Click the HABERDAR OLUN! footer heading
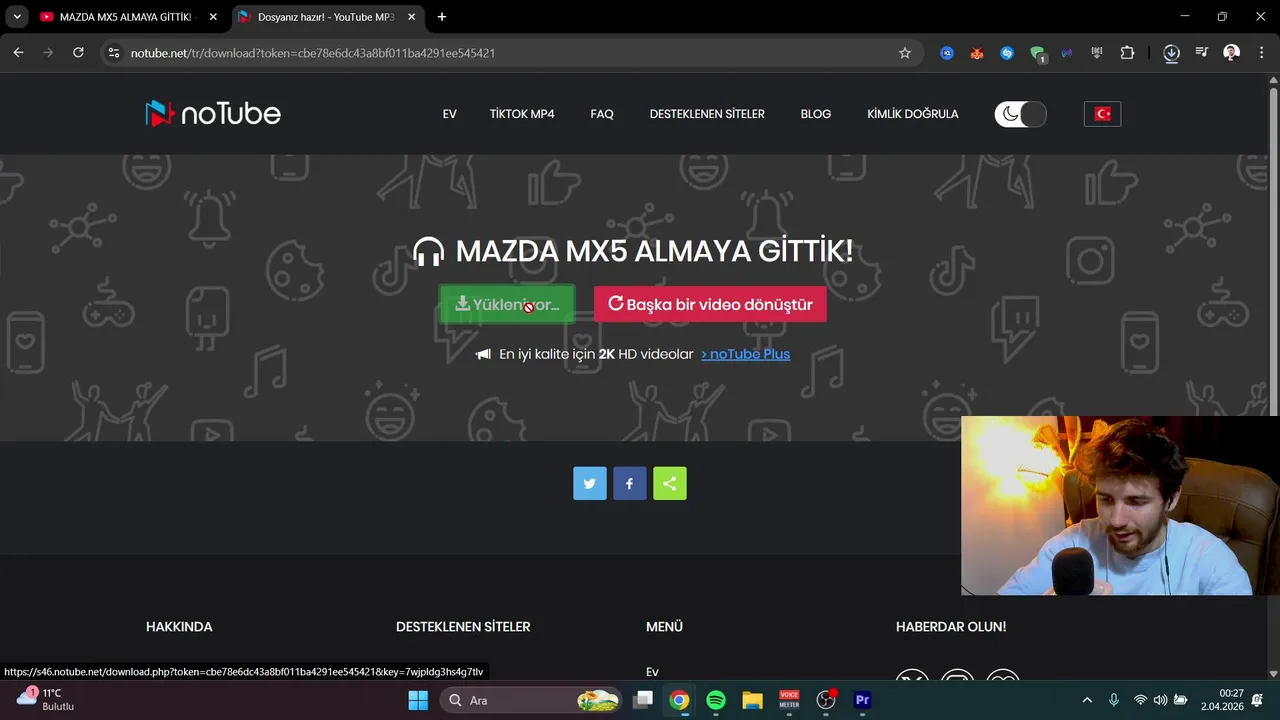Screen dimensions: 1280x720 click(951, 627)
